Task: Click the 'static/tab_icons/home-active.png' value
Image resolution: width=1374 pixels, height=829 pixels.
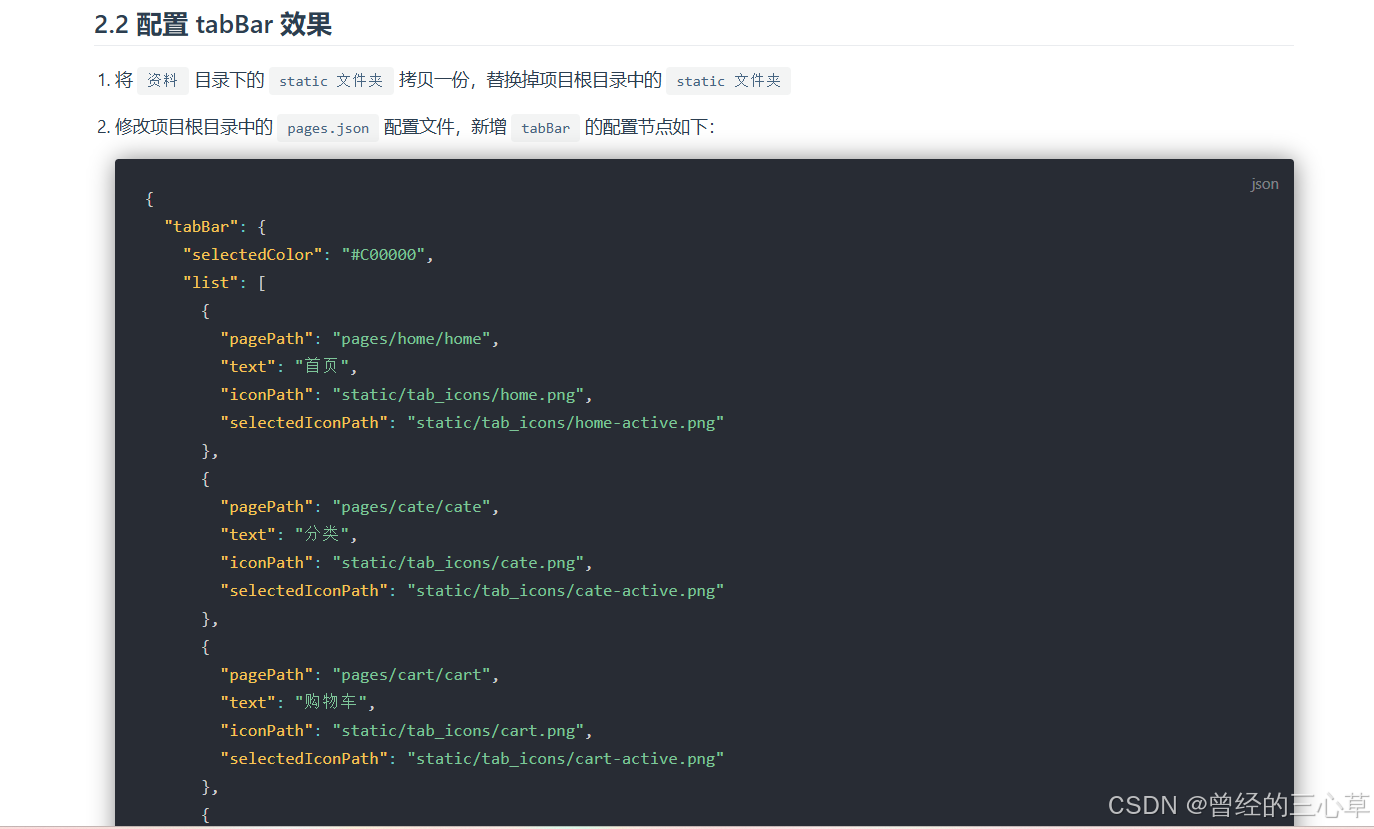Action: pyautogui.click(x=565, y=423)
